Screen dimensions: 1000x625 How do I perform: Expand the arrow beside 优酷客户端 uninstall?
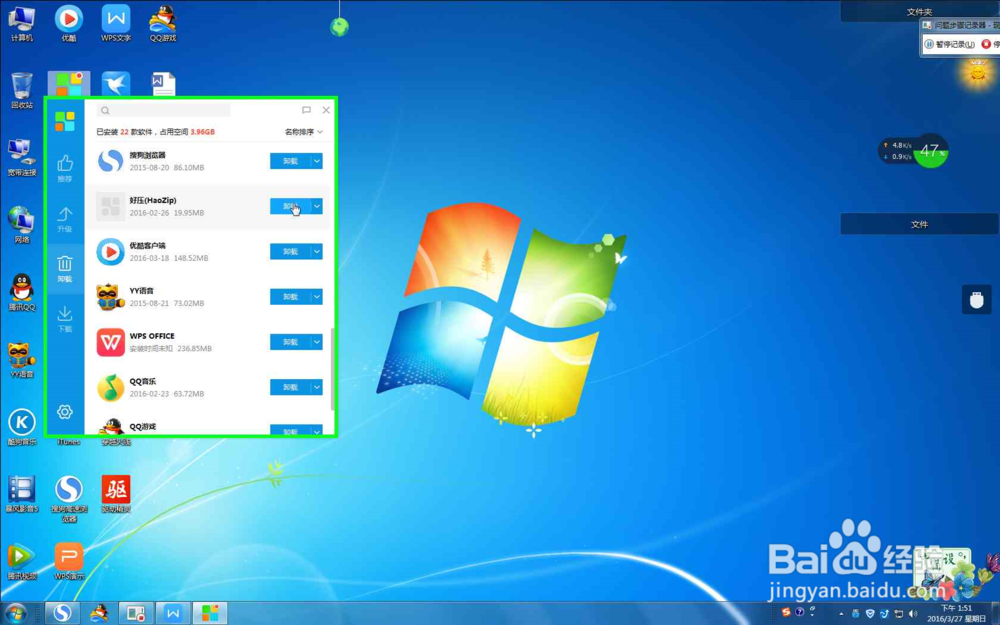tap(317, 252)
